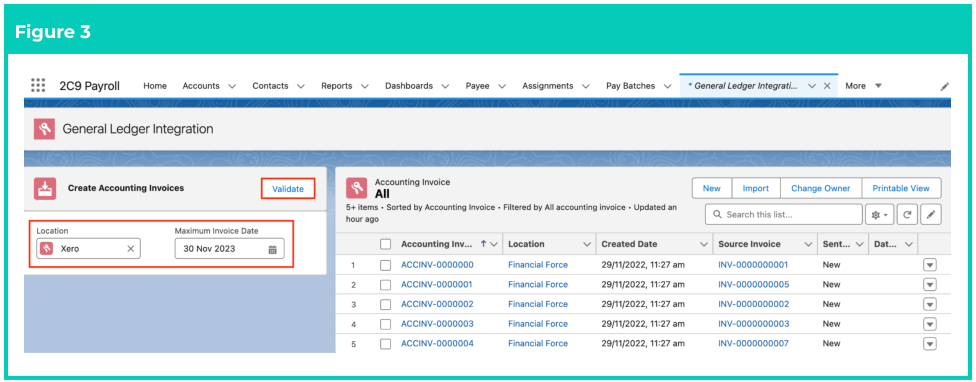This screenshot has height=382, width=976.
Task: Open source invoice INV-0000000005
Action: point(753,284)
